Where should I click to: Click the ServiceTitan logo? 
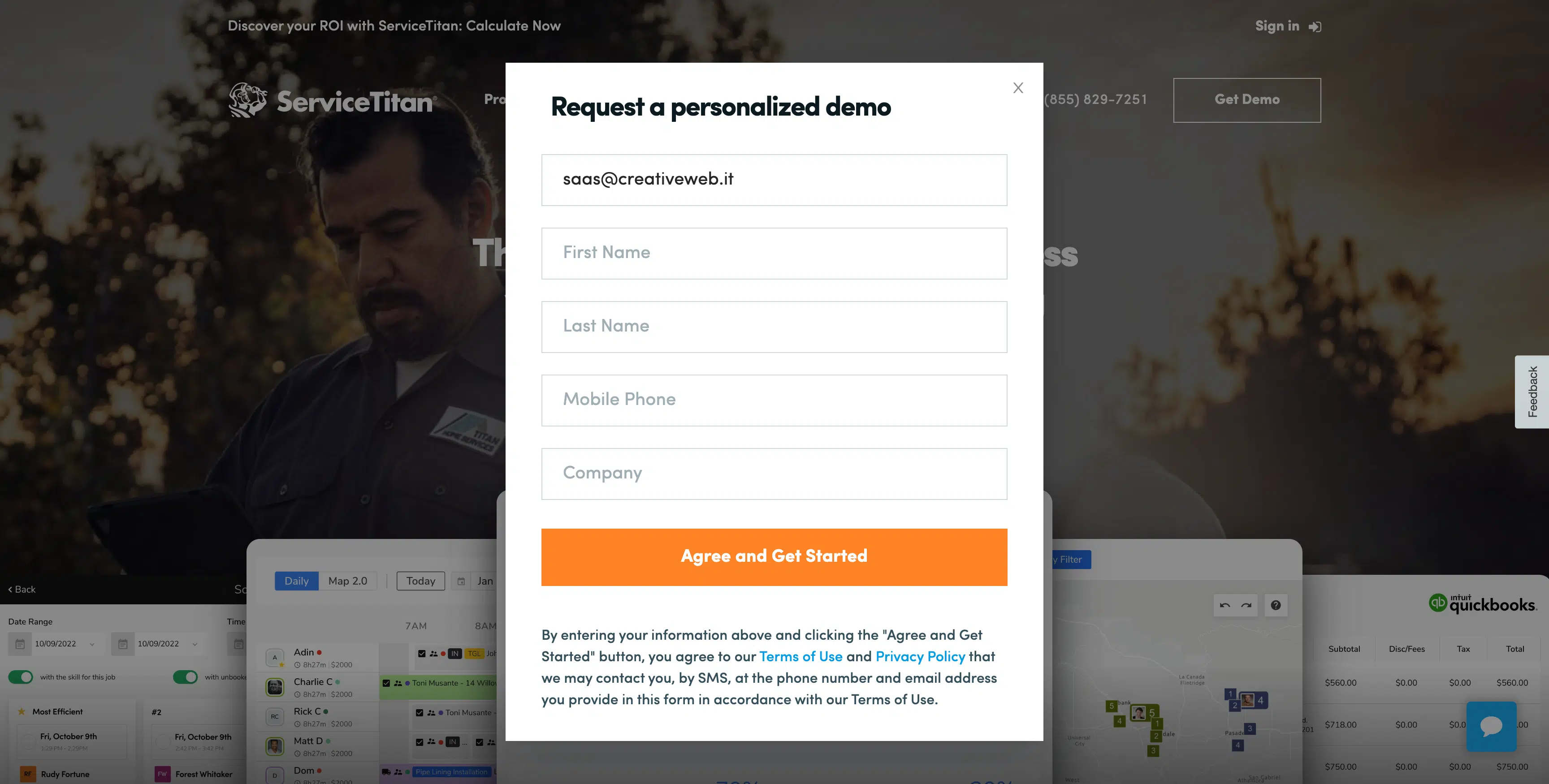tap(333, 100)
